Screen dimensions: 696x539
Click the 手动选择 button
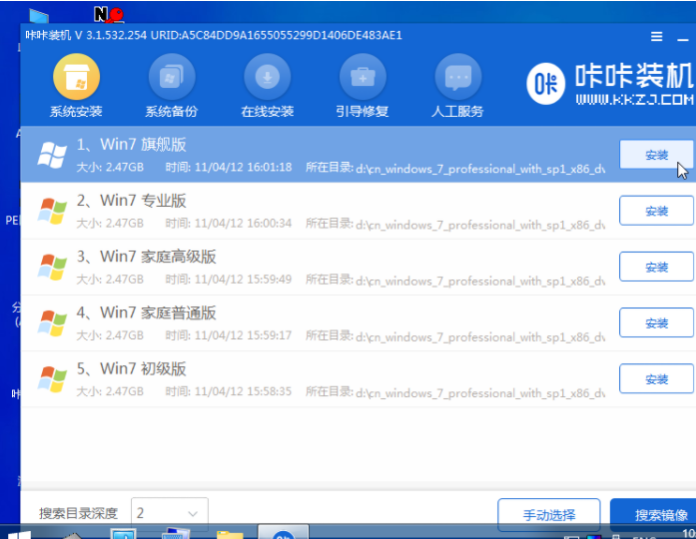pos(549,515)
